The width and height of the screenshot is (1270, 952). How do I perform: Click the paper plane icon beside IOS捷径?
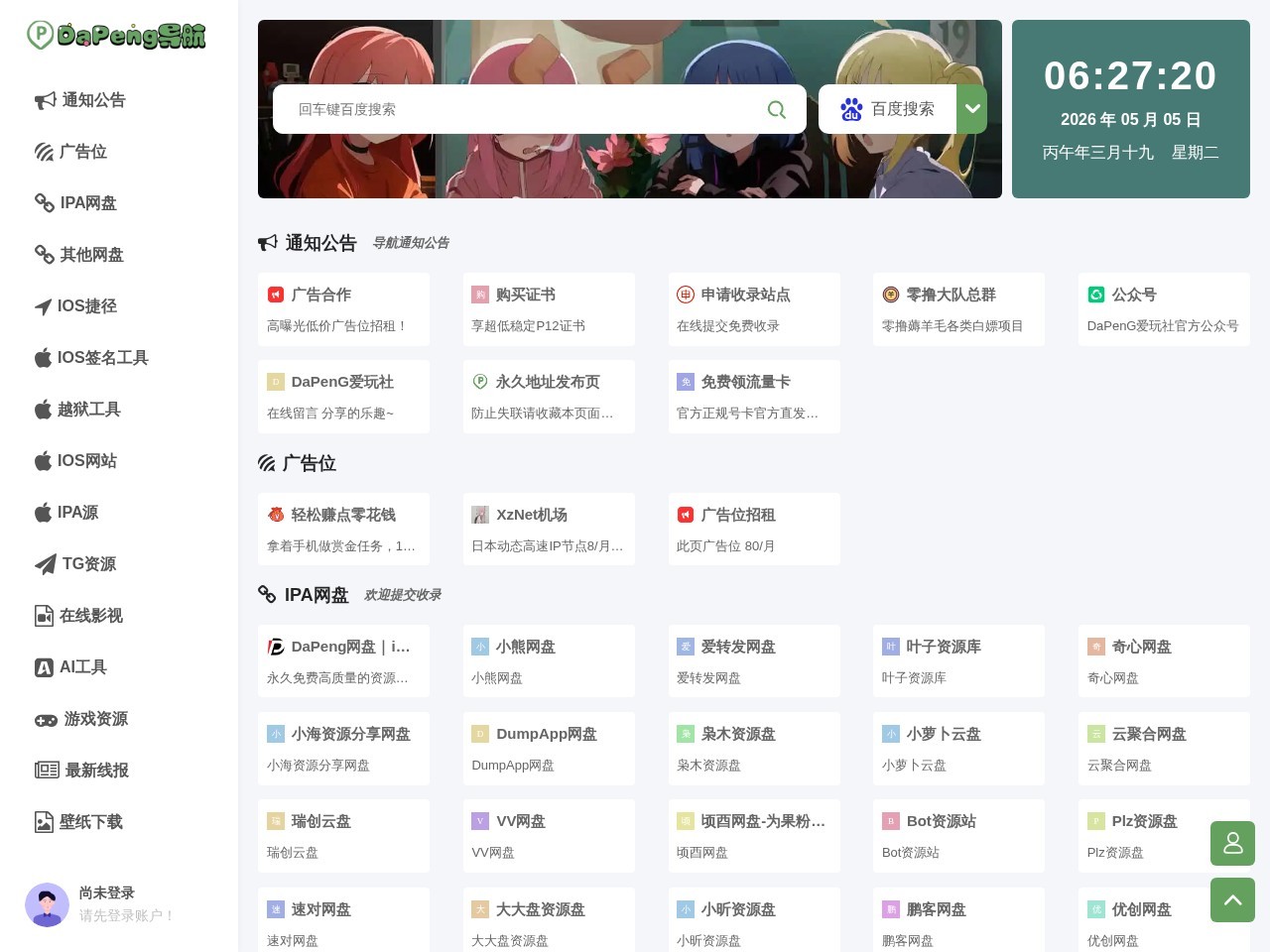[x=44, y=306]
